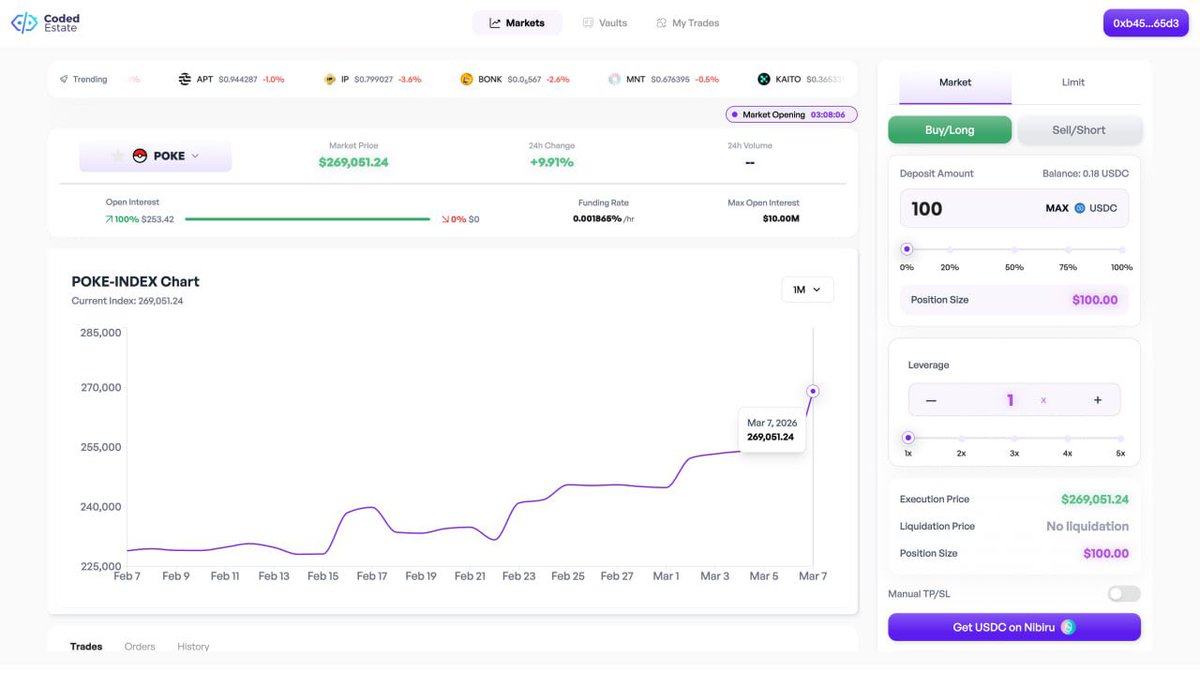Switch to the Market order tab
This screenshot has height=686, width=1200.
(x=955, y=82)
